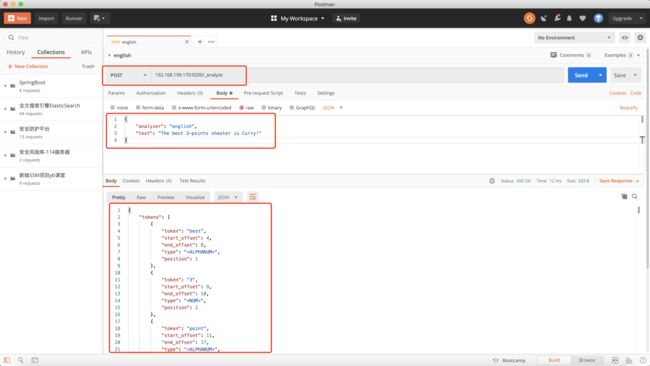Open keyboard shortcuts icon in bottom bar
Image resolution: width=650 pixels, height=366 pixels.
[629, 360]
